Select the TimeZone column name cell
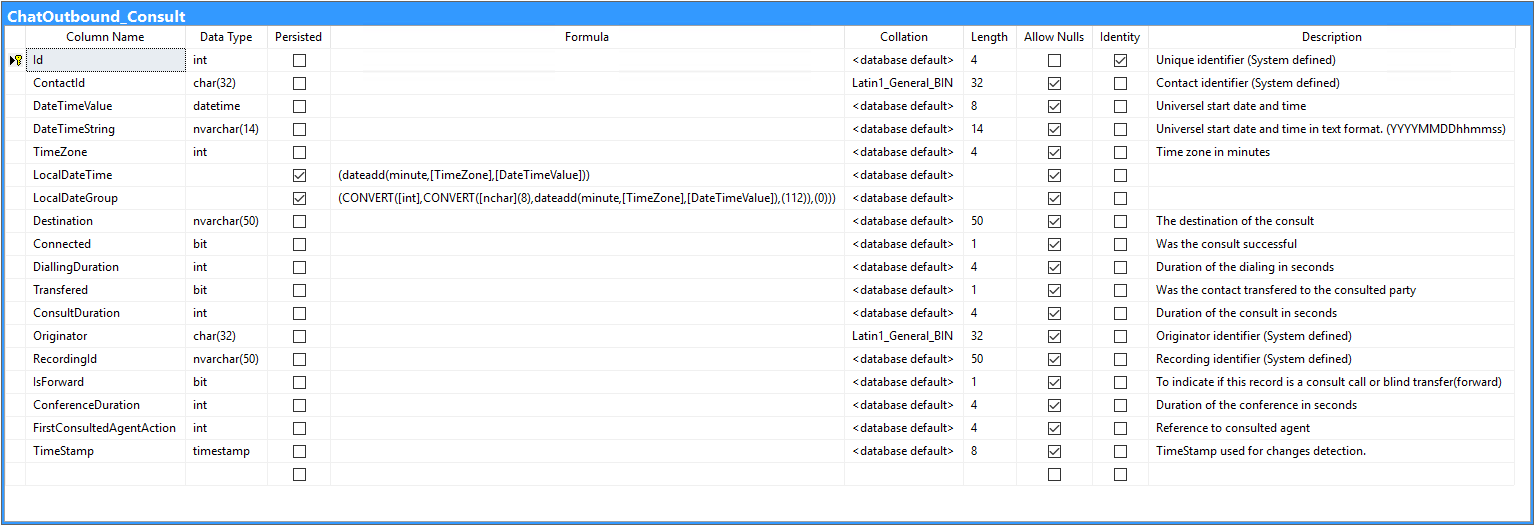 105,152
